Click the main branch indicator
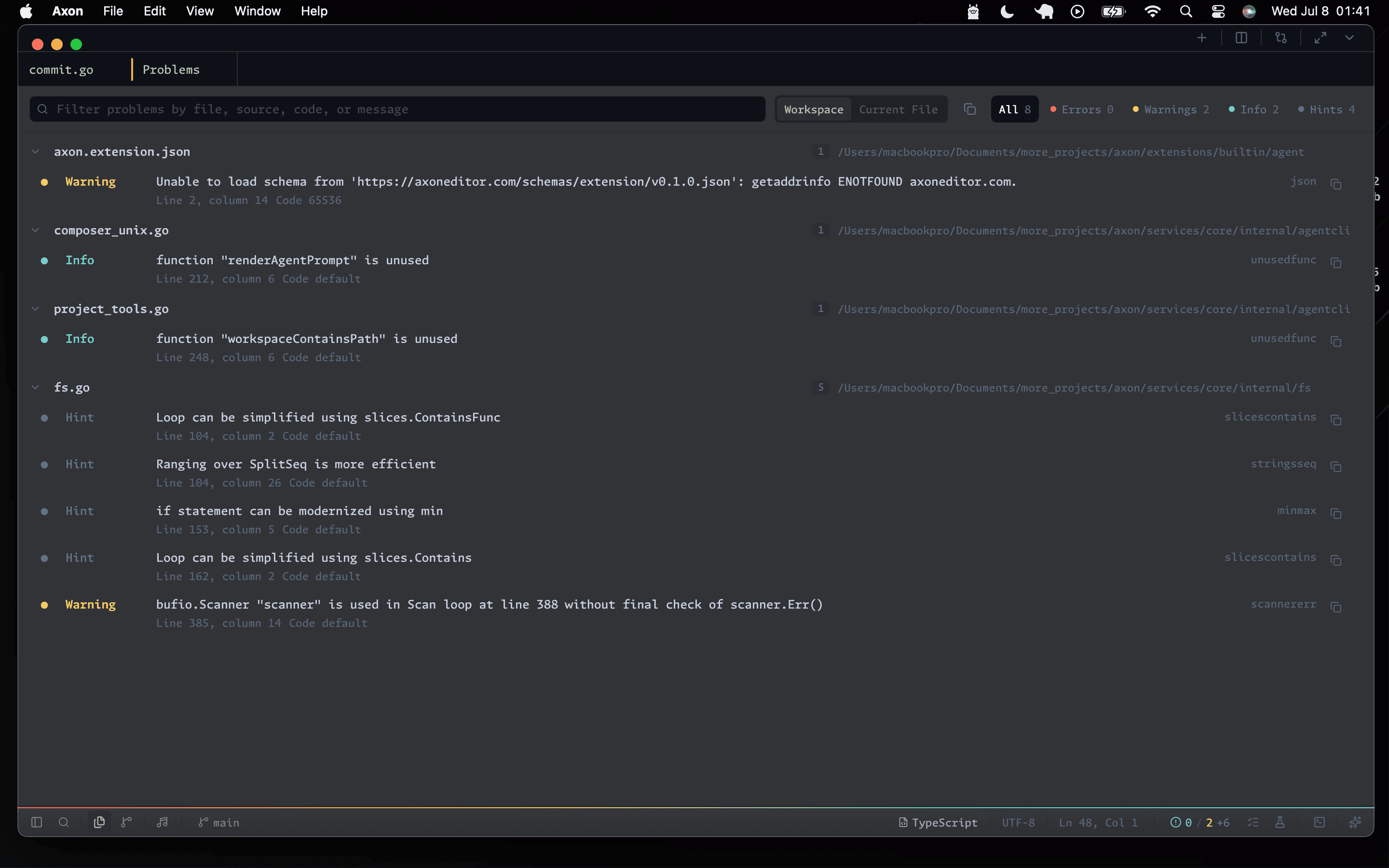1389x868 pixels. 218,822
